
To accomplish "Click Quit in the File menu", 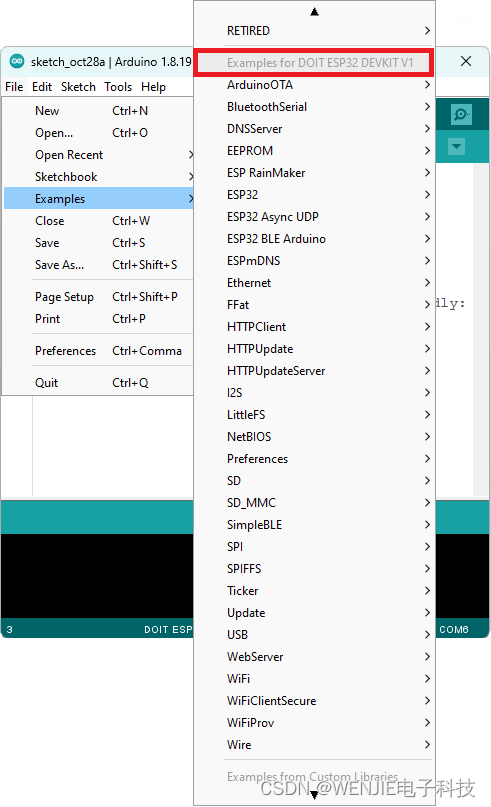I will coord(99,382).
